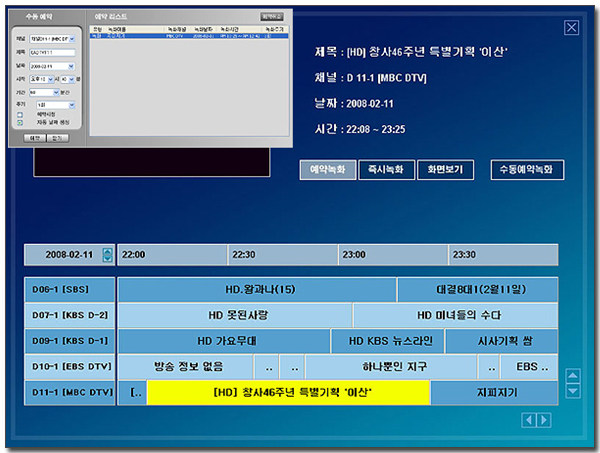600x453 pixels.
Task: Click the 23:30 time header
Action: (503, 255)
